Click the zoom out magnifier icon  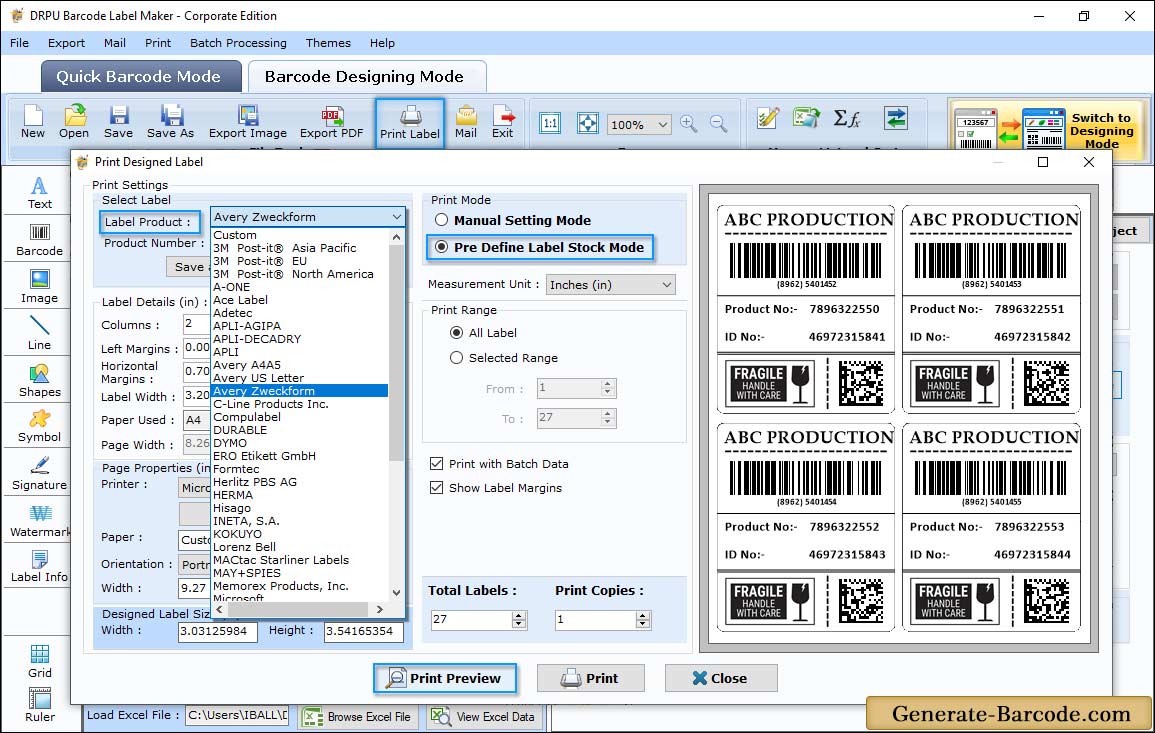pos(718,123)
